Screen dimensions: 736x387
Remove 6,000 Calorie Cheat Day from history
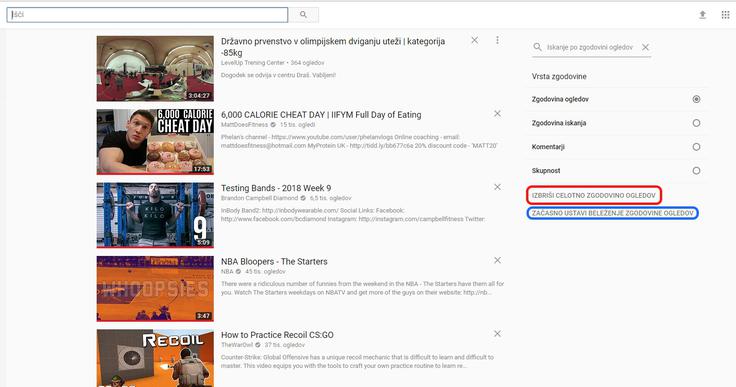[x=497, y=114]
